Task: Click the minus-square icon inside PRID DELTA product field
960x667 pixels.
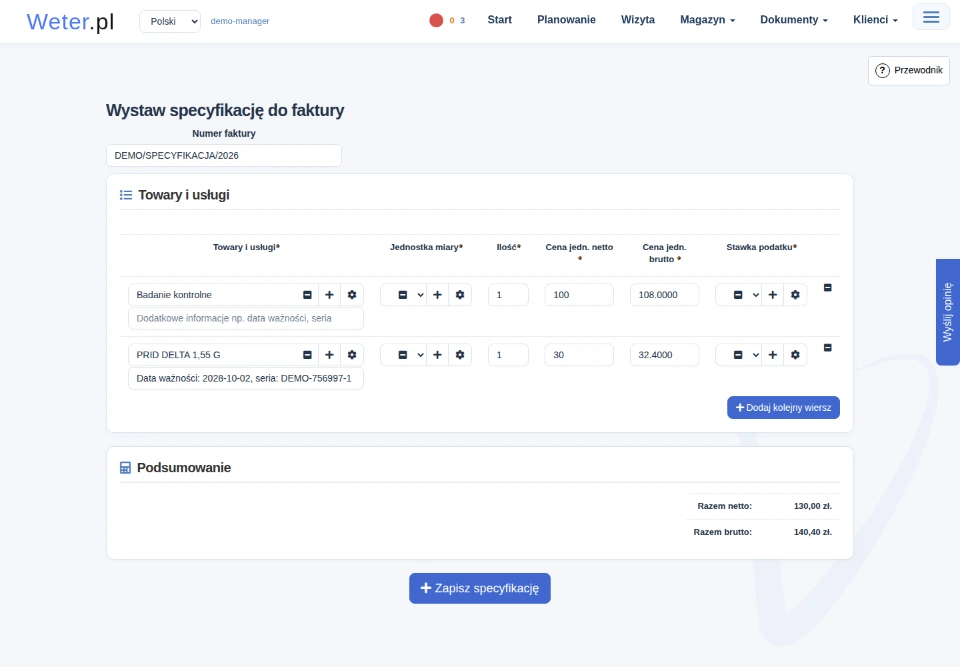Action: [x=307, y=355]
